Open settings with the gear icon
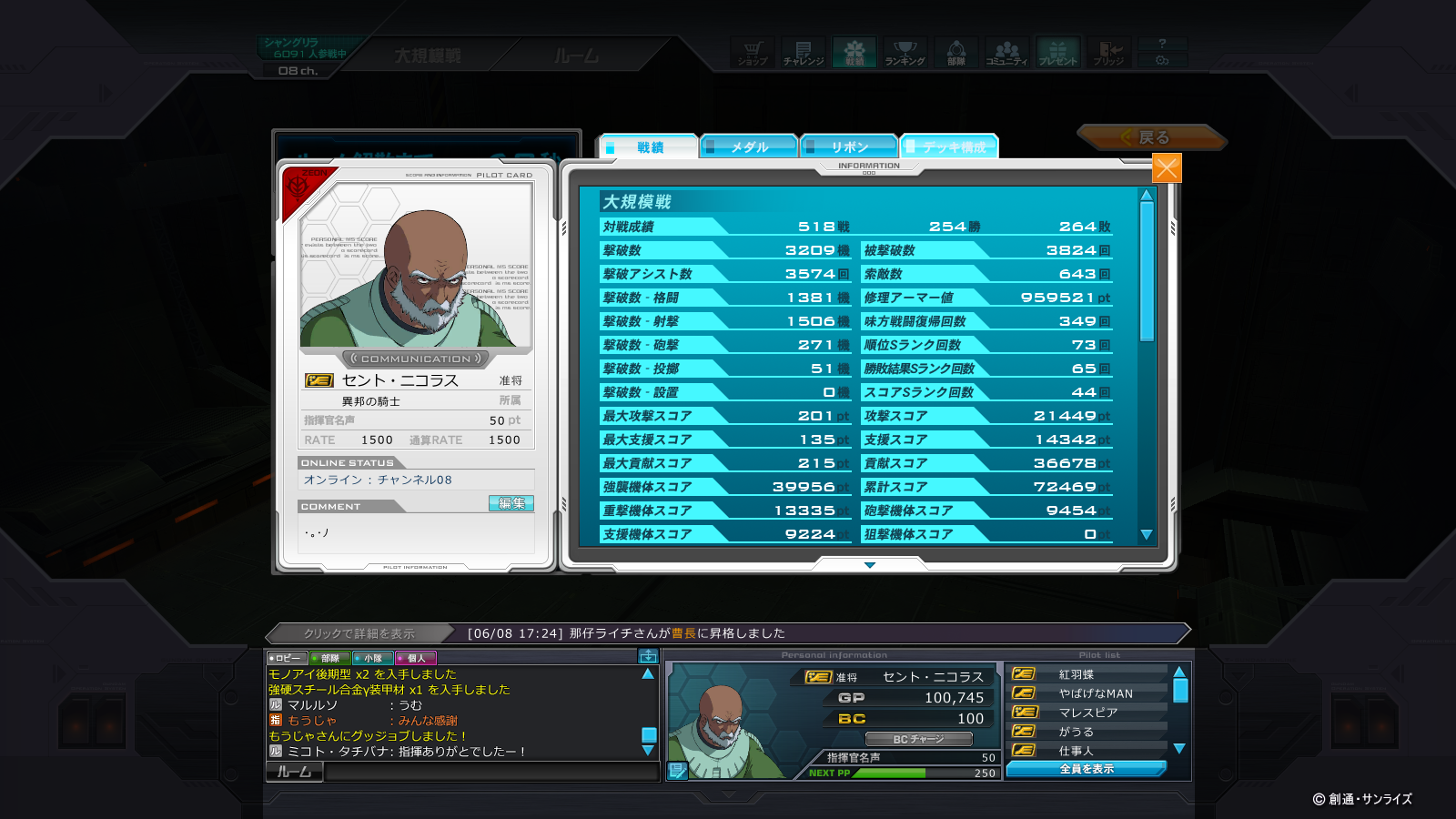Image resolution: width=1456 pixels, height=819 pixels. 1162,61
